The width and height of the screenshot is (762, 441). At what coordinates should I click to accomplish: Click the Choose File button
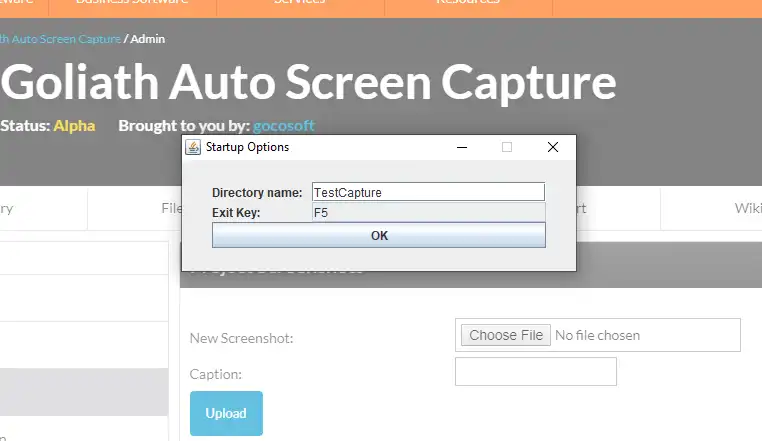coord(506,335)
